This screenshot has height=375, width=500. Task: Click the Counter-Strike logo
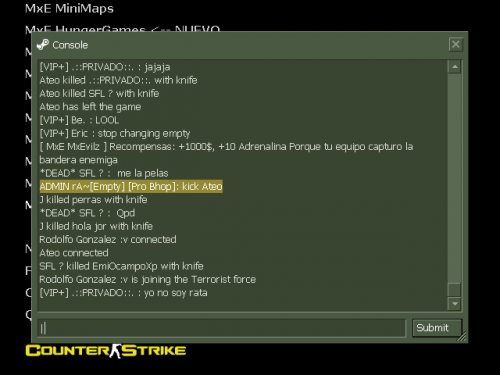click(106, 351)
